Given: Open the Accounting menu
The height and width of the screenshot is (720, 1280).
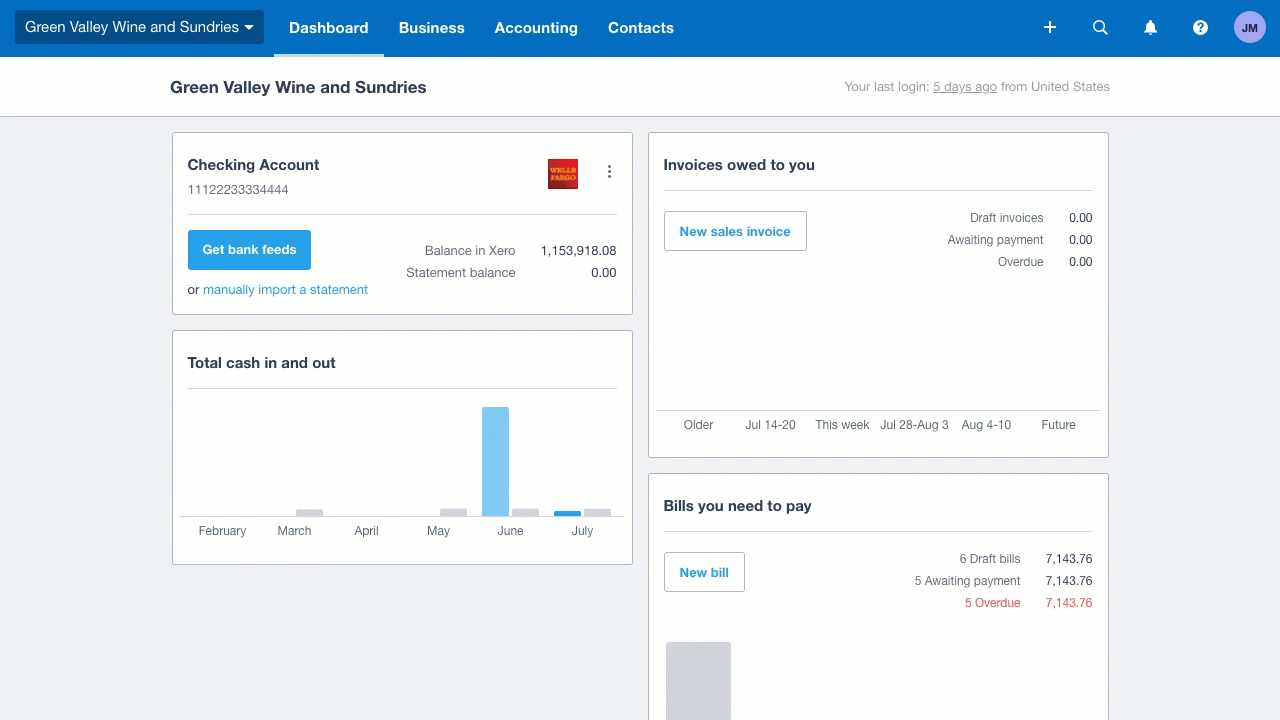Looking at the screenshot, I should pos(536,28).
